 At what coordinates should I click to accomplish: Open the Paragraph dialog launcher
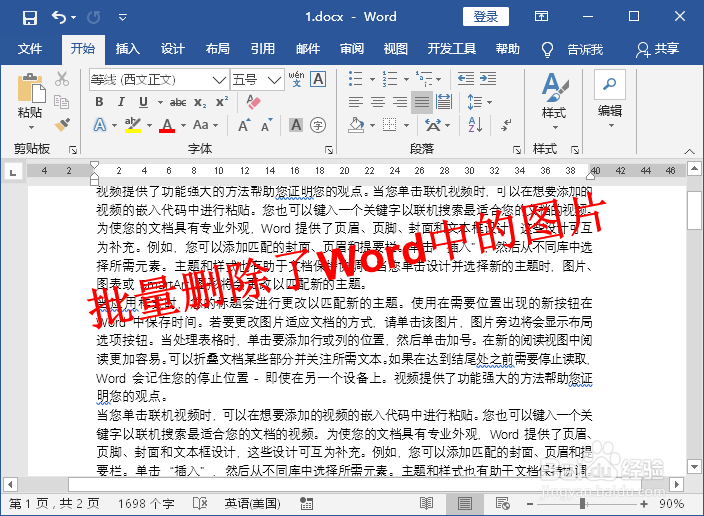click(x=517, y=150)
